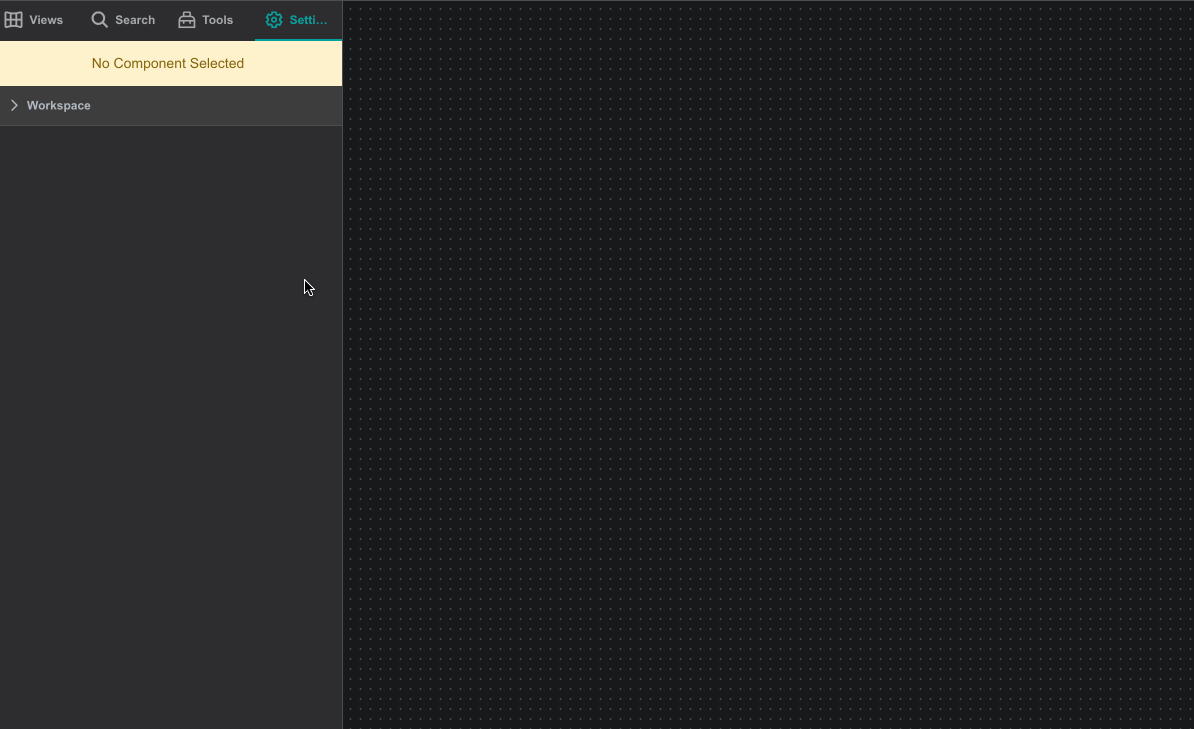Open the Tools tab
The height and width of the screenshot is (729, 1194).
pos(206,20)
